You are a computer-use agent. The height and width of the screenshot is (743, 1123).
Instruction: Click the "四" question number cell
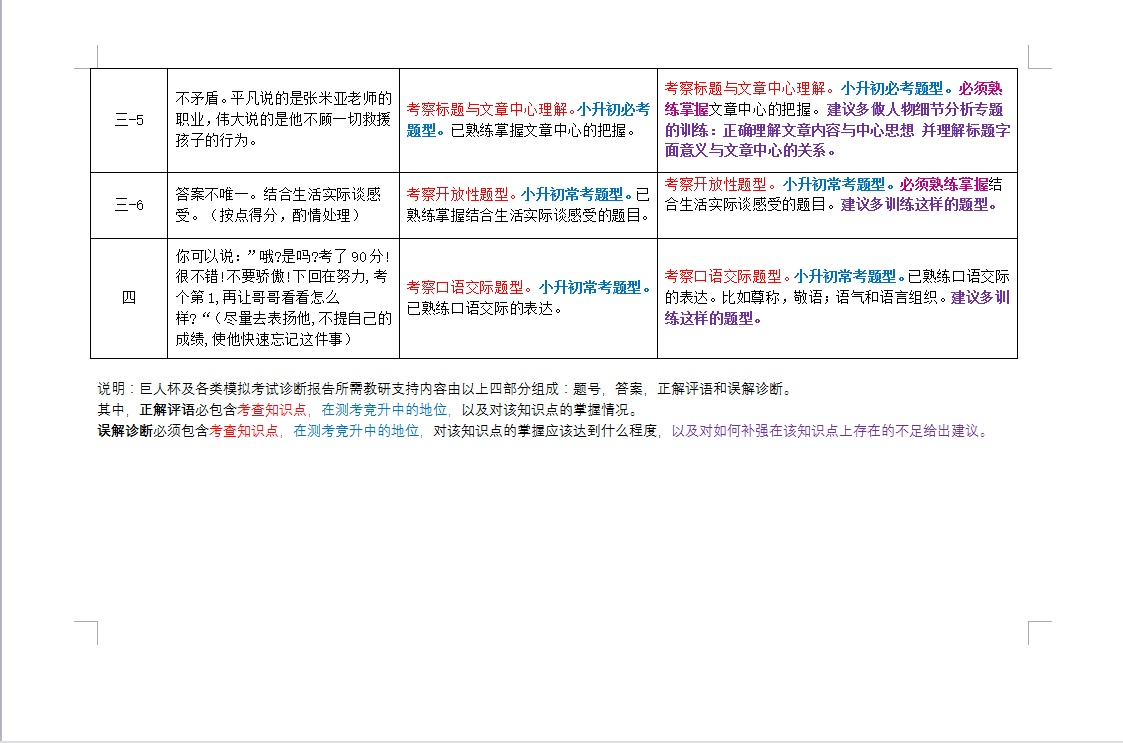click(129, 298)
